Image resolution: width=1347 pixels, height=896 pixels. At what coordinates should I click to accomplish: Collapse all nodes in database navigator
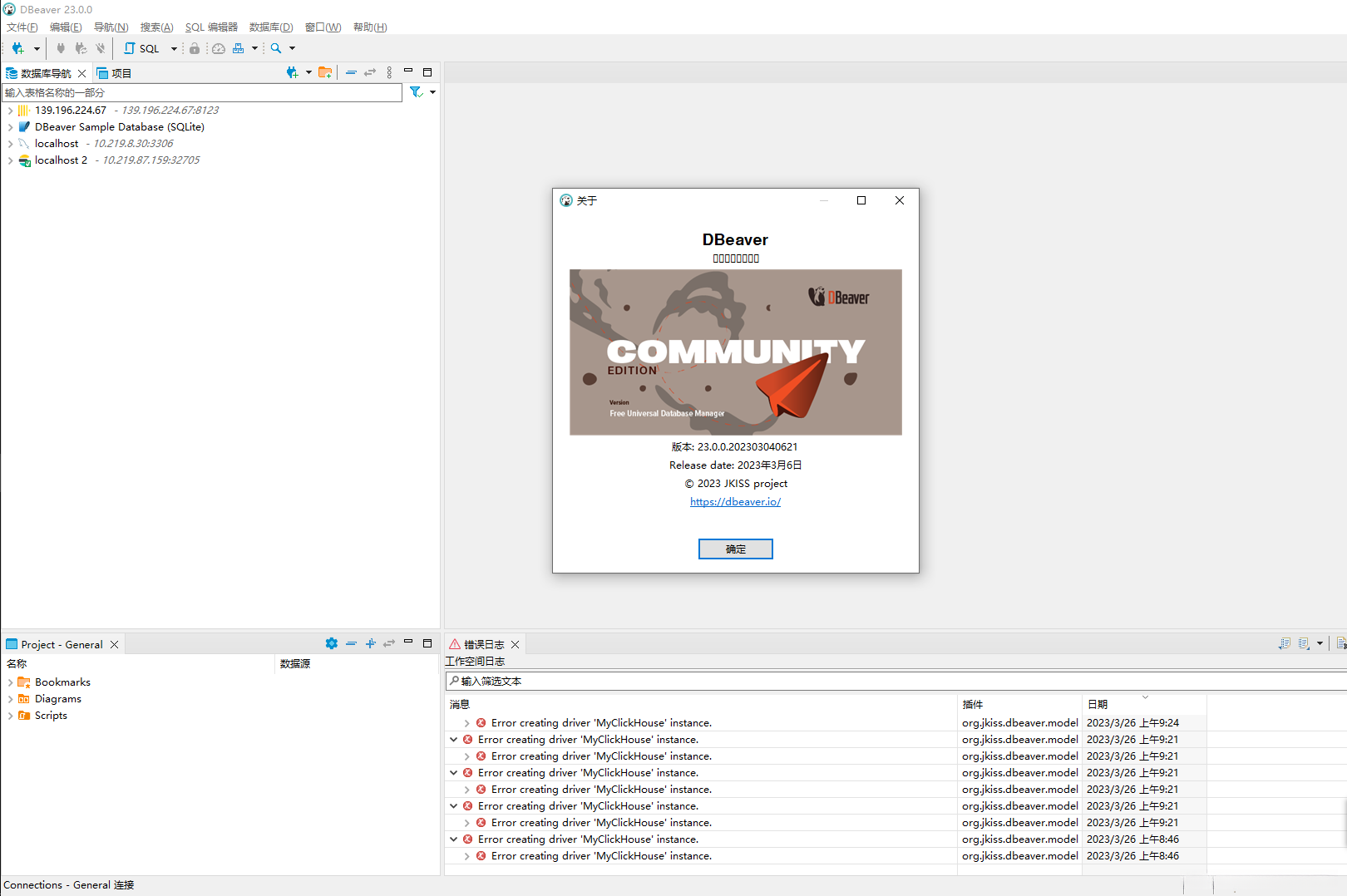[x=351, y=72]
